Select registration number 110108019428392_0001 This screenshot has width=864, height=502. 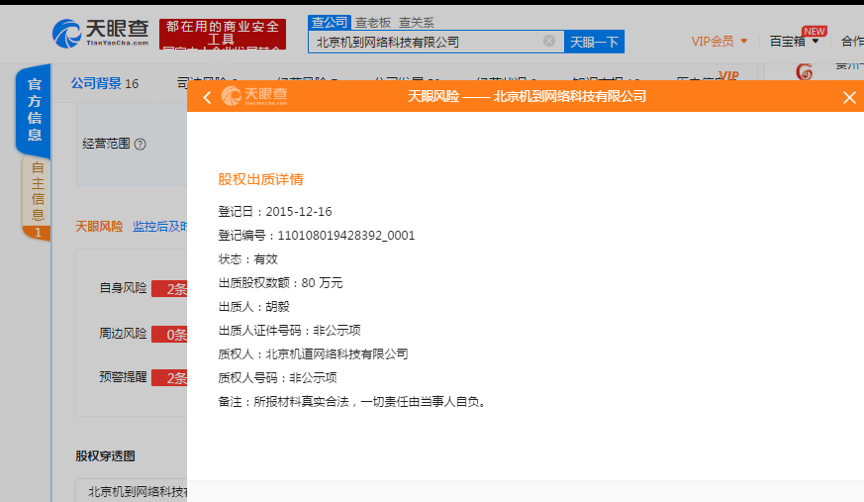point(346,236)
